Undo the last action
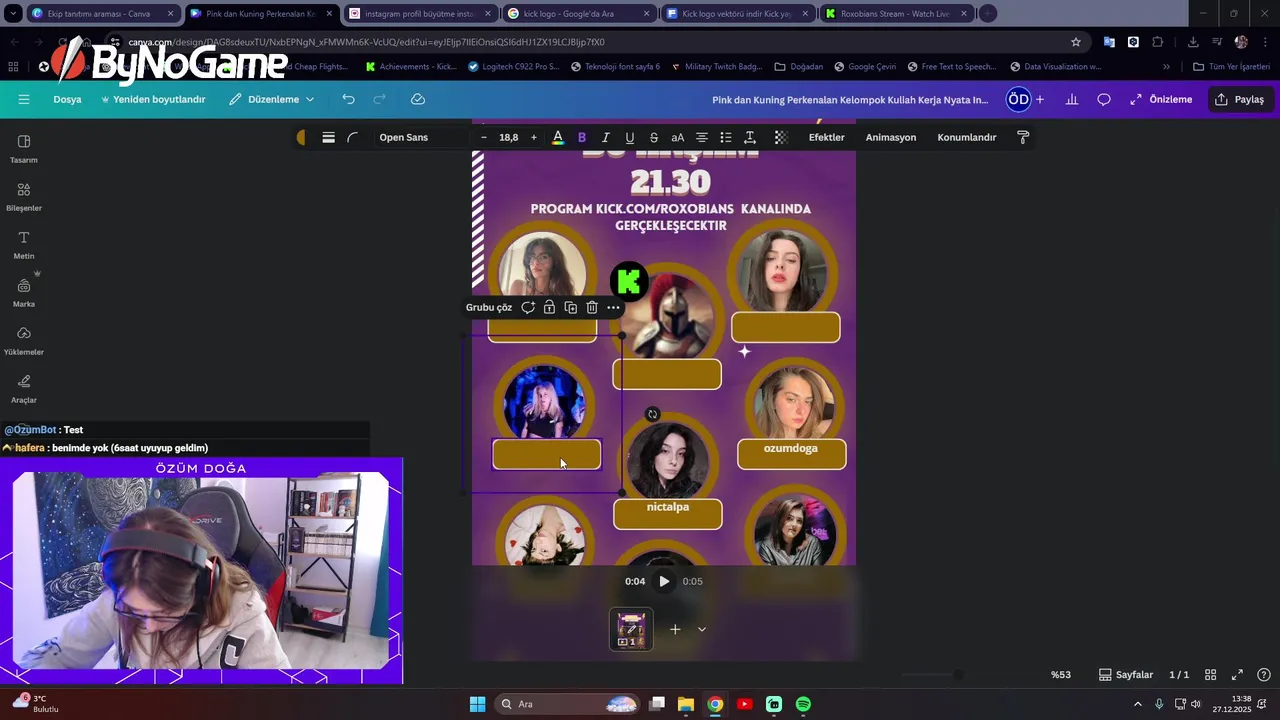The height and width of the screenshot is (720, 1280). 348,99
